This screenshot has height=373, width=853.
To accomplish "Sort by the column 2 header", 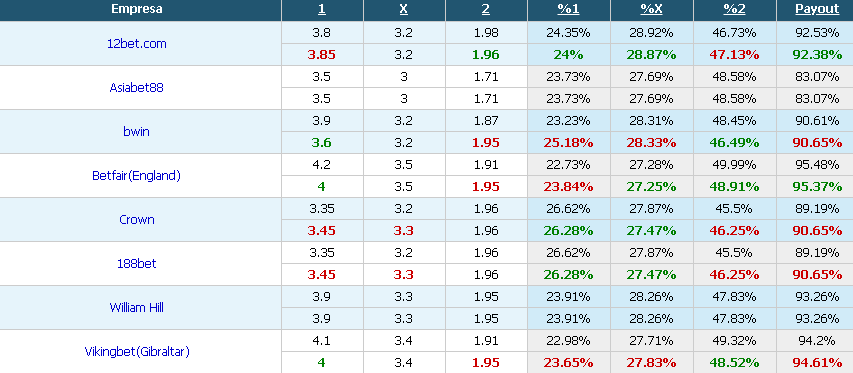I will [x=486, y=9].
